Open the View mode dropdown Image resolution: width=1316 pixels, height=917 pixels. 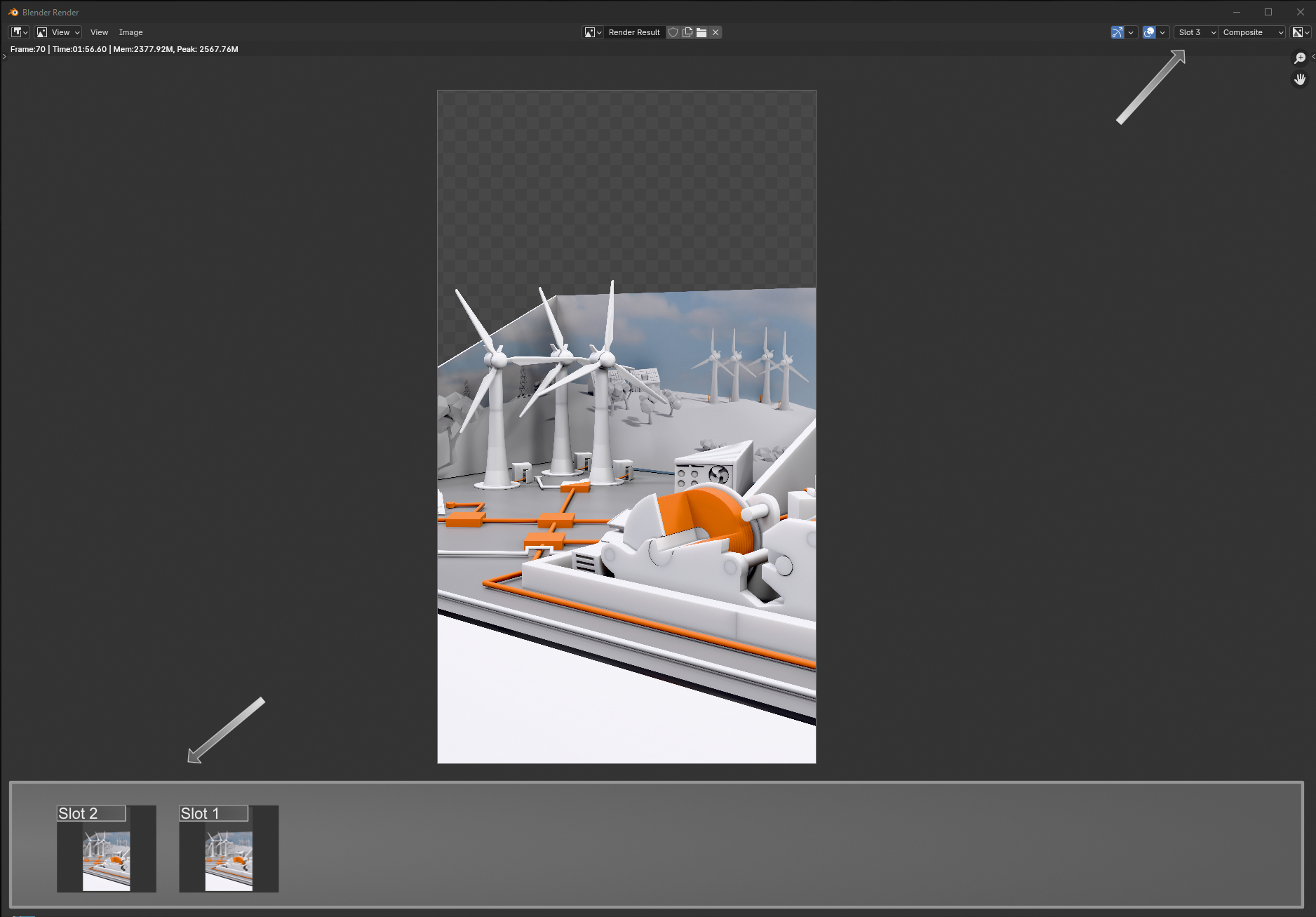pos(59,32)
